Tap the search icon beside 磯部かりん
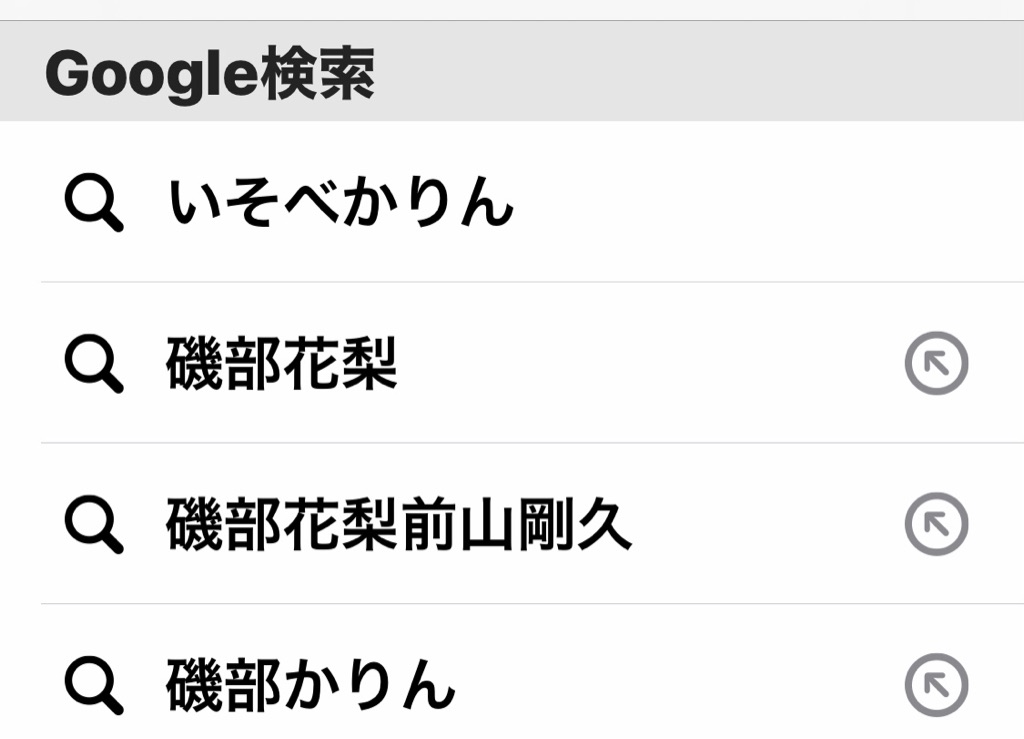 tap(94, 685)
